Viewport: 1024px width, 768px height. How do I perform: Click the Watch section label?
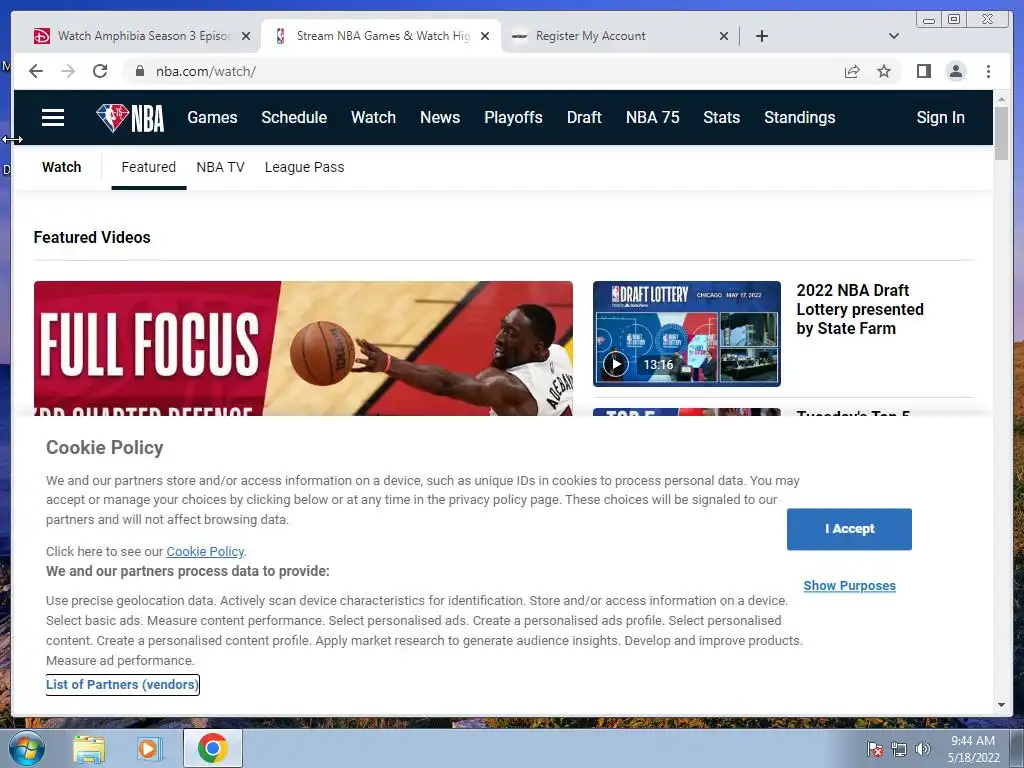pos(61,167)
